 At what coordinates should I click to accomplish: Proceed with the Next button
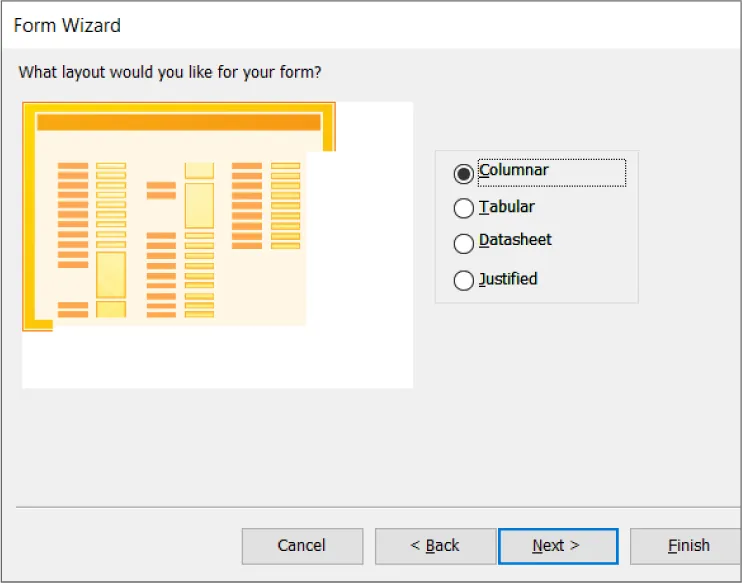pos(558,546)
